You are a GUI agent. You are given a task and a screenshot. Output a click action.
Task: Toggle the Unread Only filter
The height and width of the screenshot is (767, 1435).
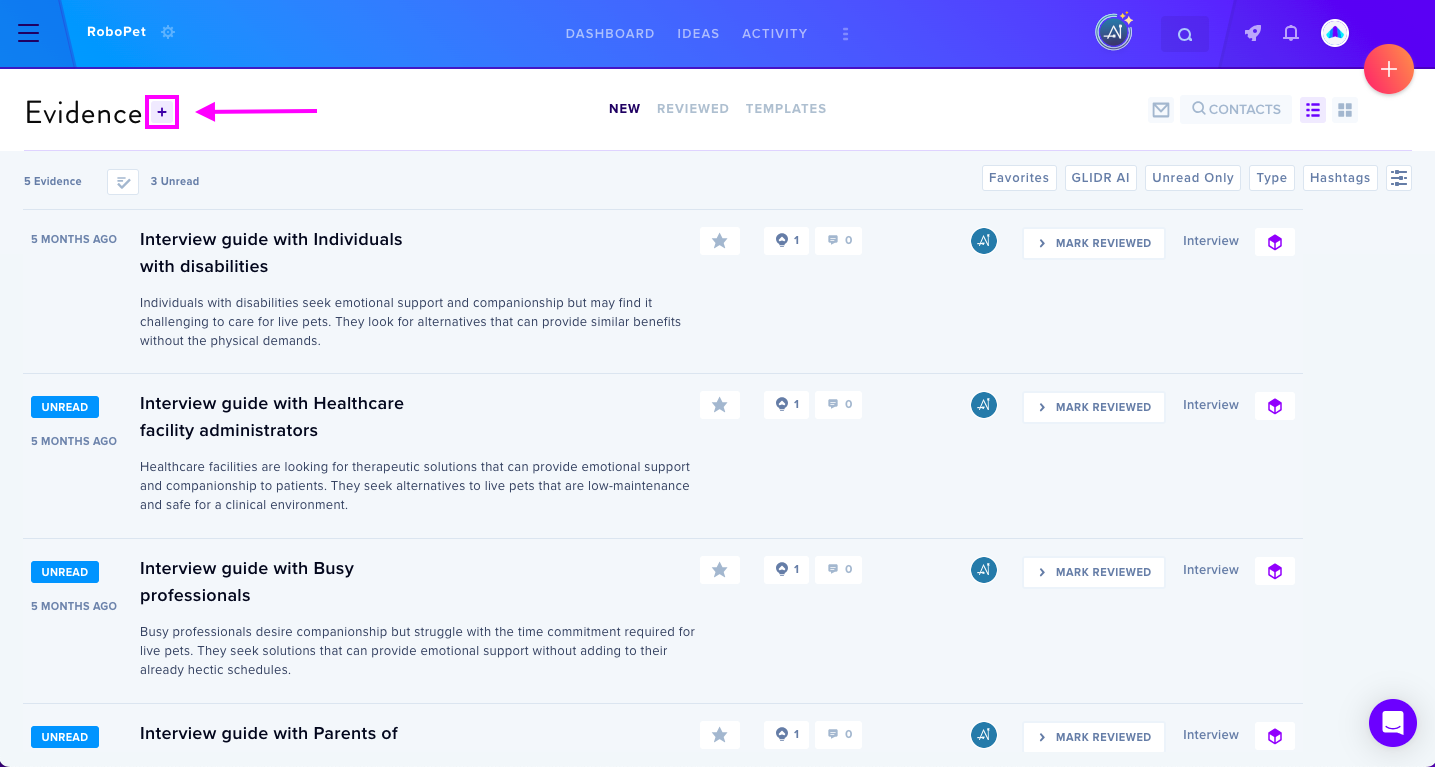pyautogui.click(x=1193, y=178)
